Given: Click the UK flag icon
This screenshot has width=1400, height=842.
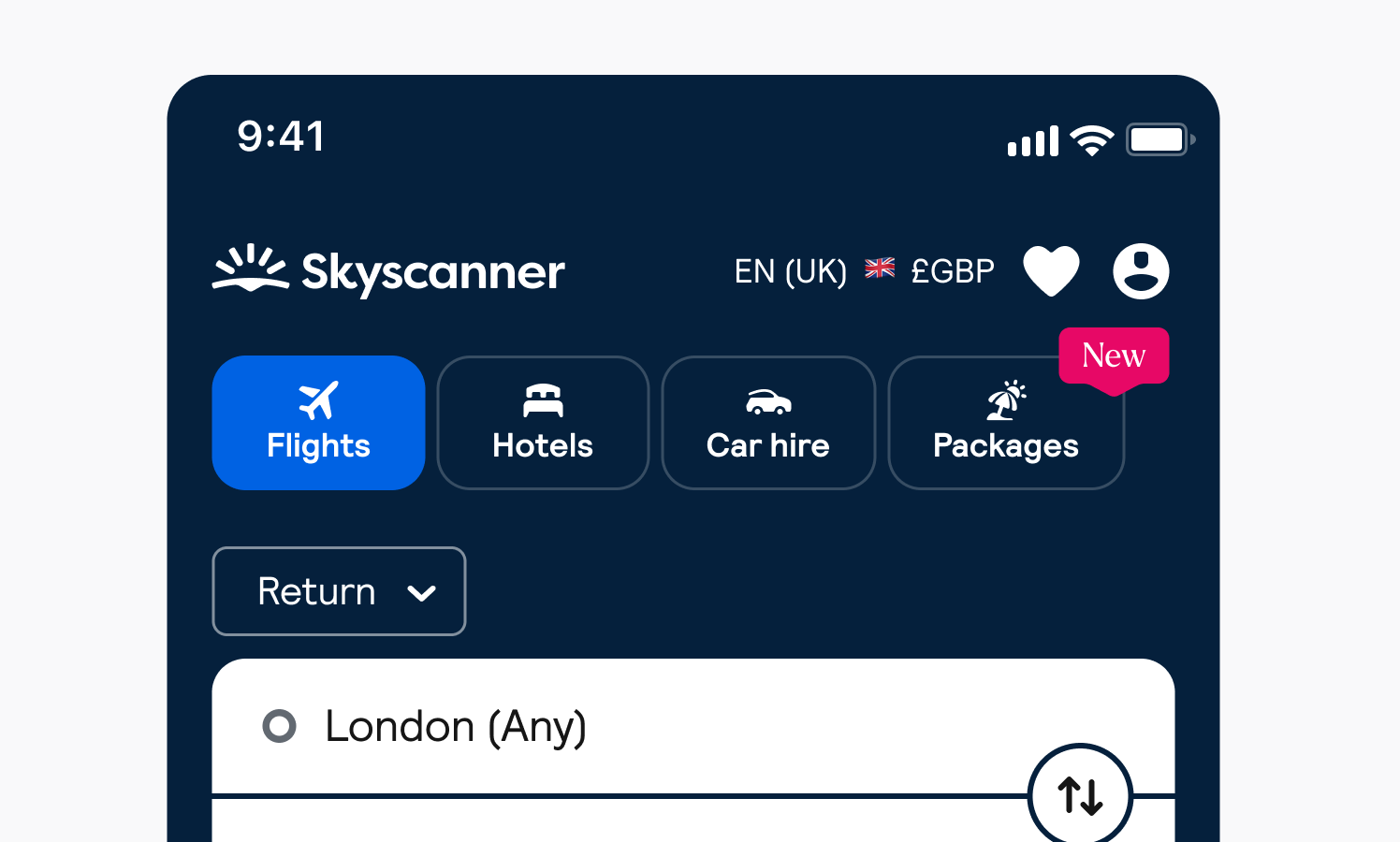Looking at the screenshot, I should point(880,269).
